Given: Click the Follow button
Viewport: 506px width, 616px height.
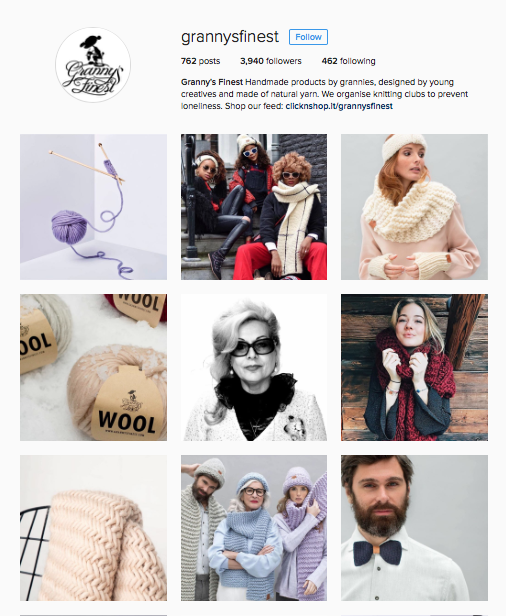Looking at the screenshot, I should click(x=308, y=37).
